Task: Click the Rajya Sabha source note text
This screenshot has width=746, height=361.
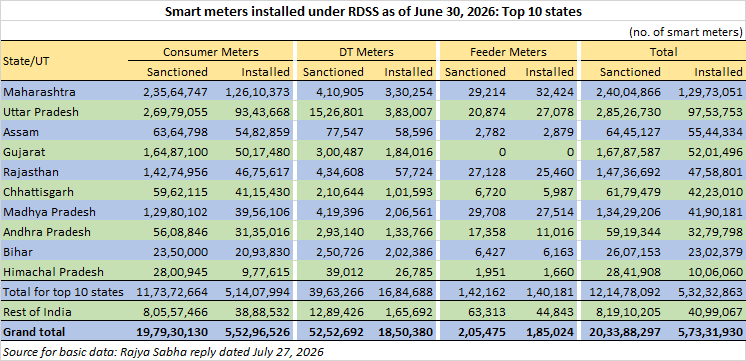Action: tap(164, 352)
